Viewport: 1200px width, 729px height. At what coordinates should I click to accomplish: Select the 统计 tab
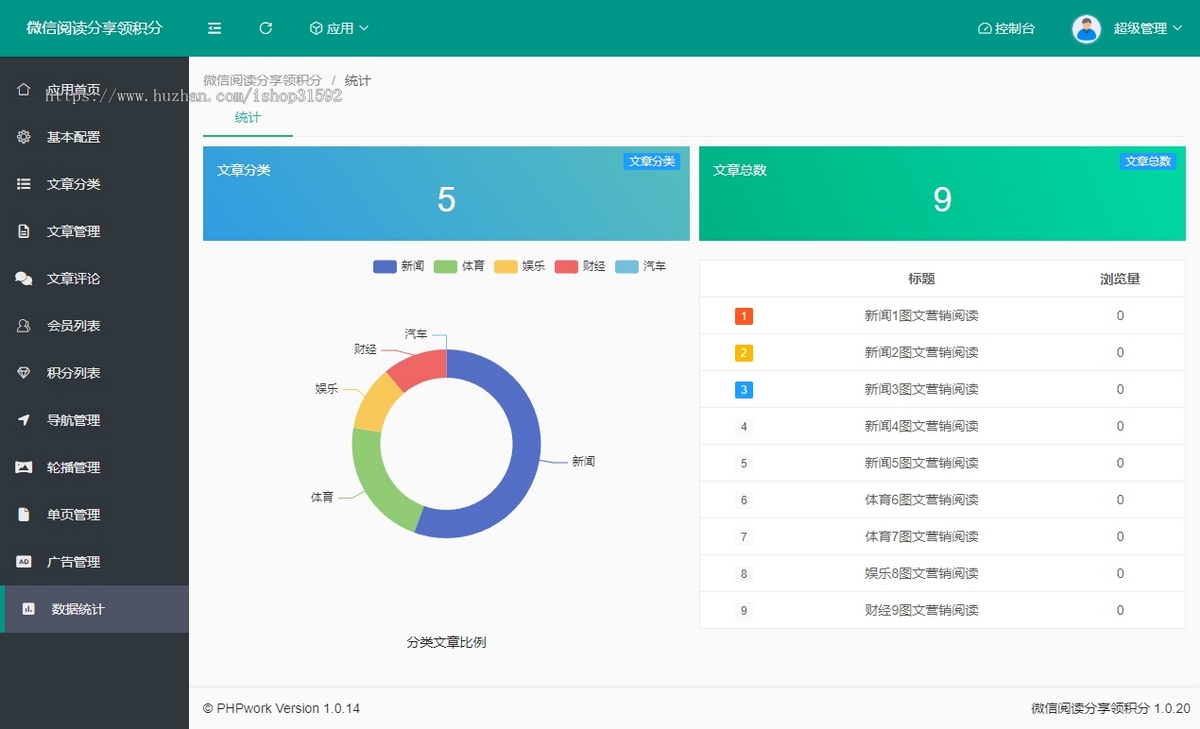248,118
